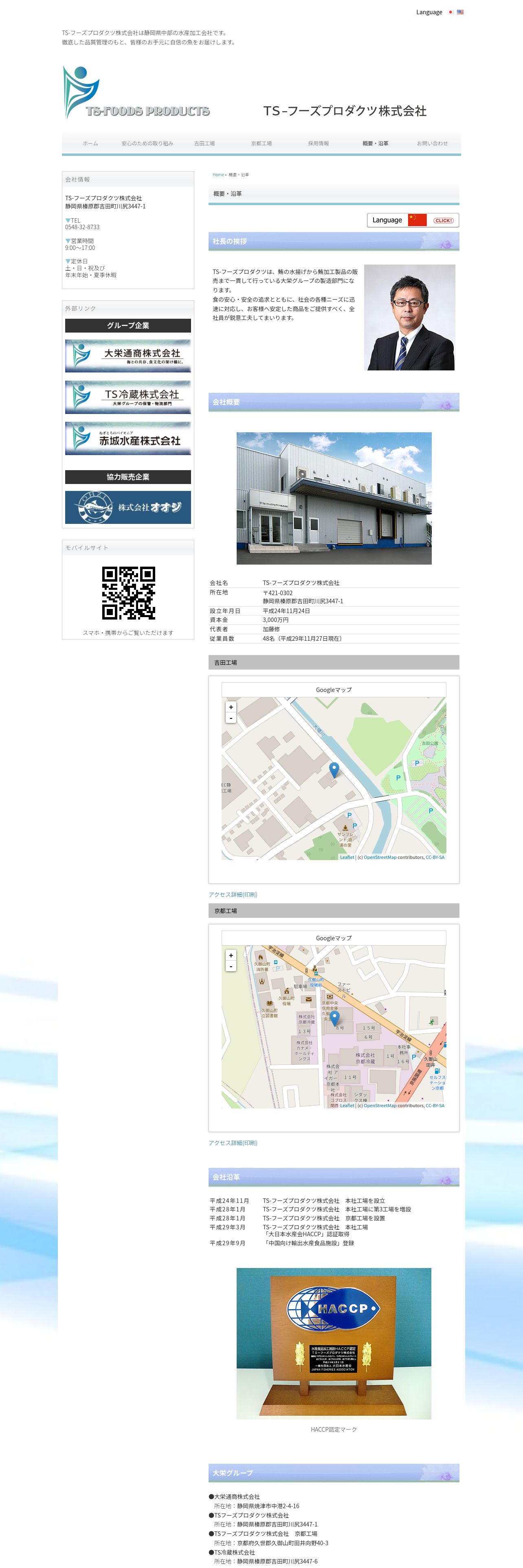Viewport: 523px width, 1568px height.
Task: Click the 京都工場 map section title bar
Action: coord(334,911)
